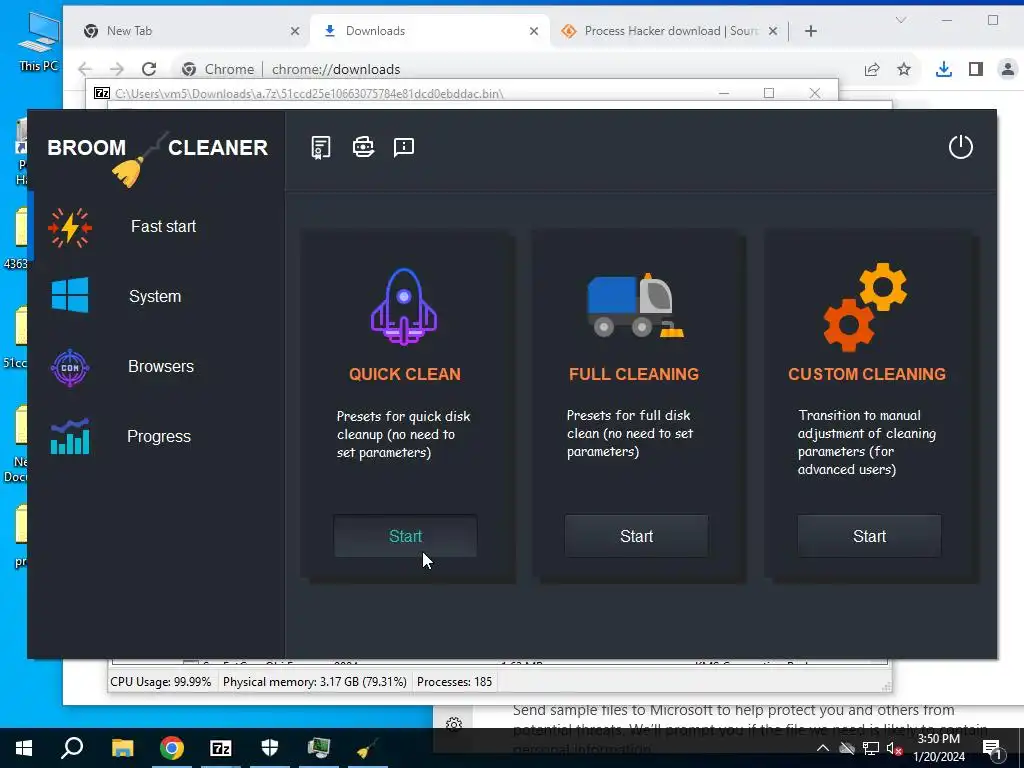Start the Custom Cleaning option

pos(869,536)
